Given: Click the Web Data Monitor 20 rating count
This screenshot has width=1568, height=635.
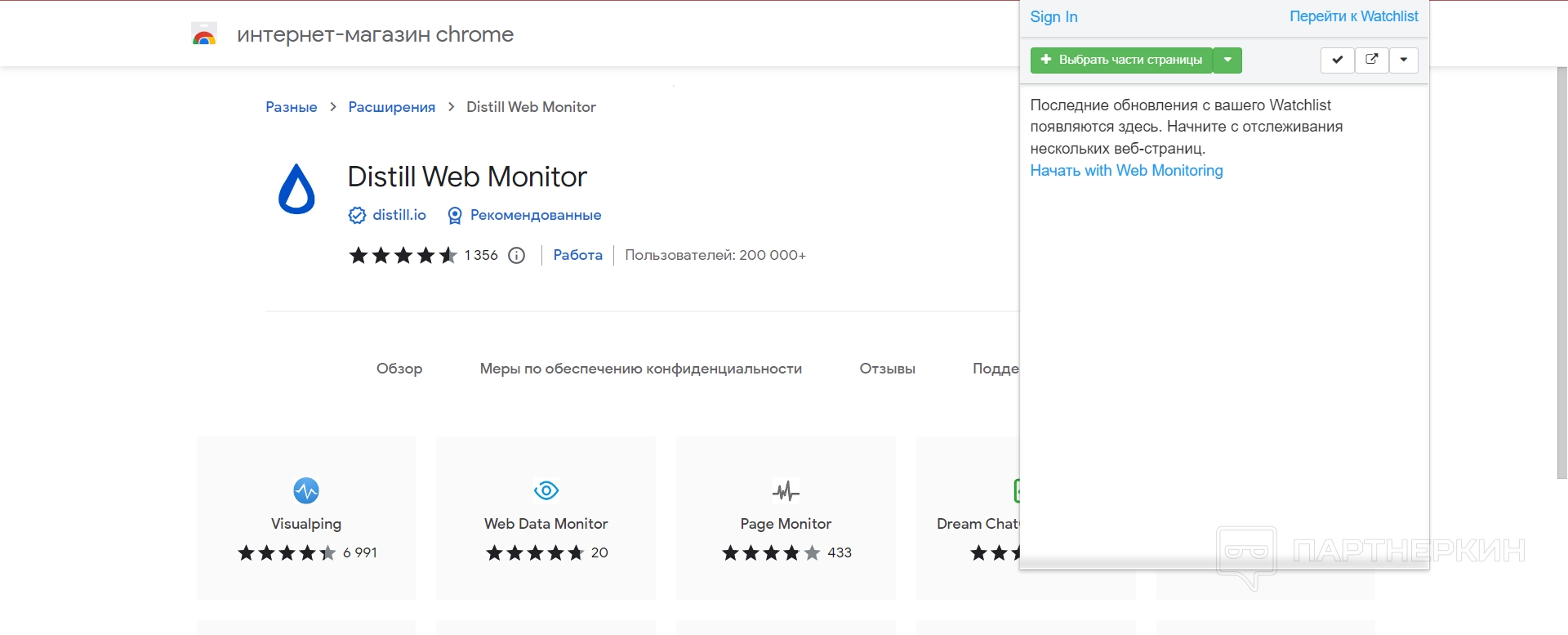Looking at the screenshot, I should pos(599,552).
